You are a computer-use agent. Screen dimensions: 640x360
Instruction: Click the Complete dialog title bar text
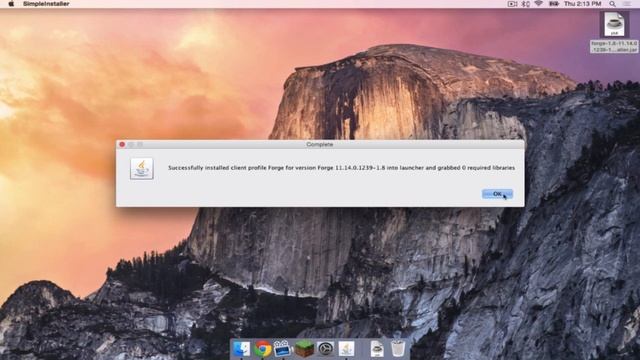click(320, 144)
